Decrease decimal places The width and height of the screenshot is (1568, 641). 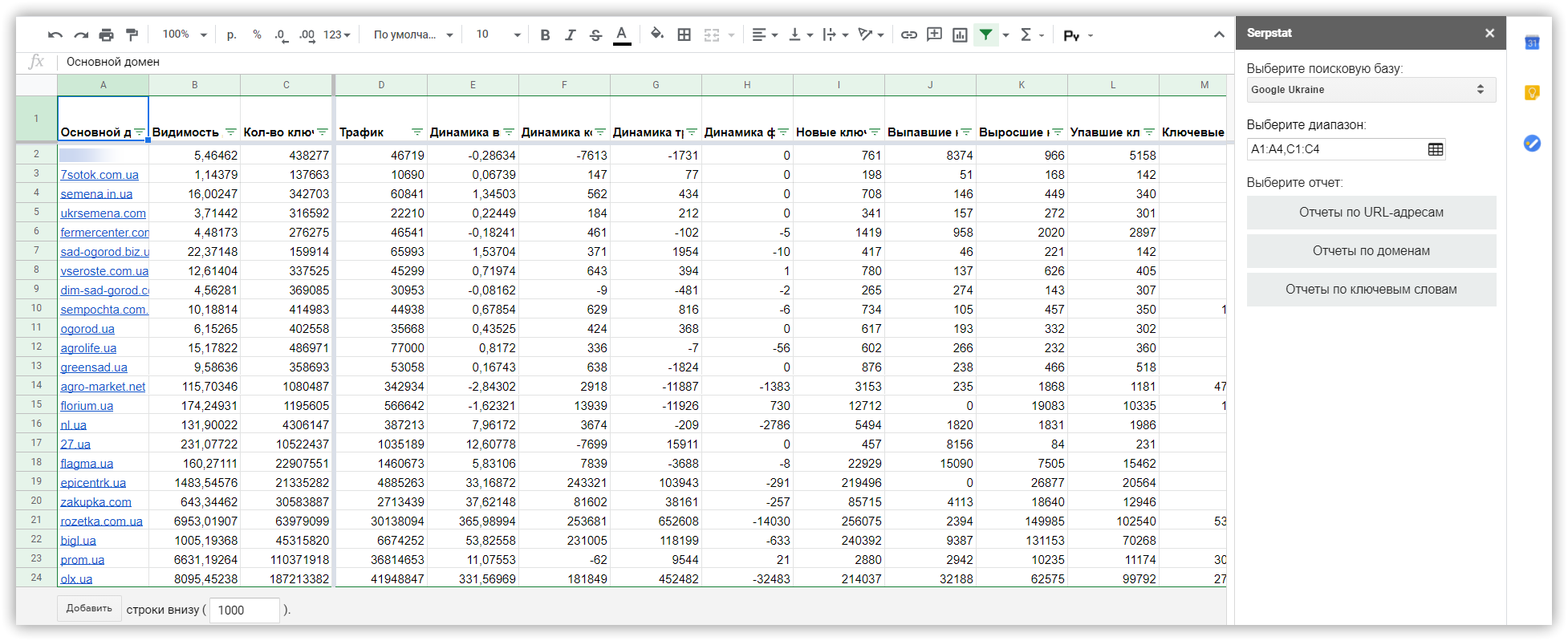281,34
